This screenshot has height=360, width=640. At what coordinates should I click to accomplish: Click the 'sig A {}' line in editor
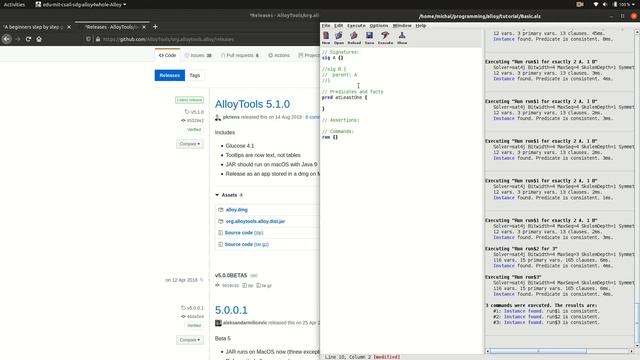pyautogui.click(x=332, y=58)
